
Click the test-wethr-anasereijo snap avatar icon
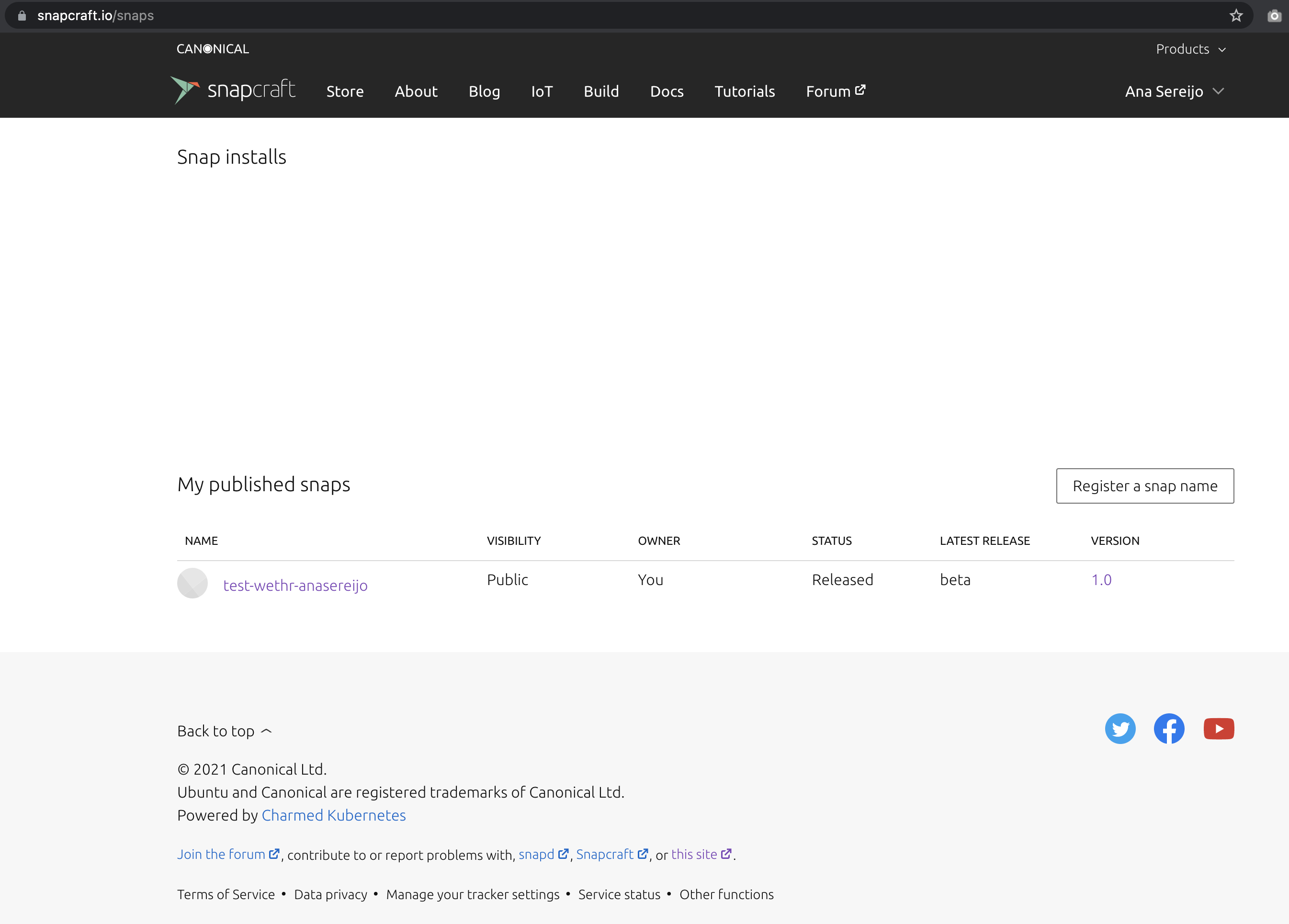click(x=192, y=583)
